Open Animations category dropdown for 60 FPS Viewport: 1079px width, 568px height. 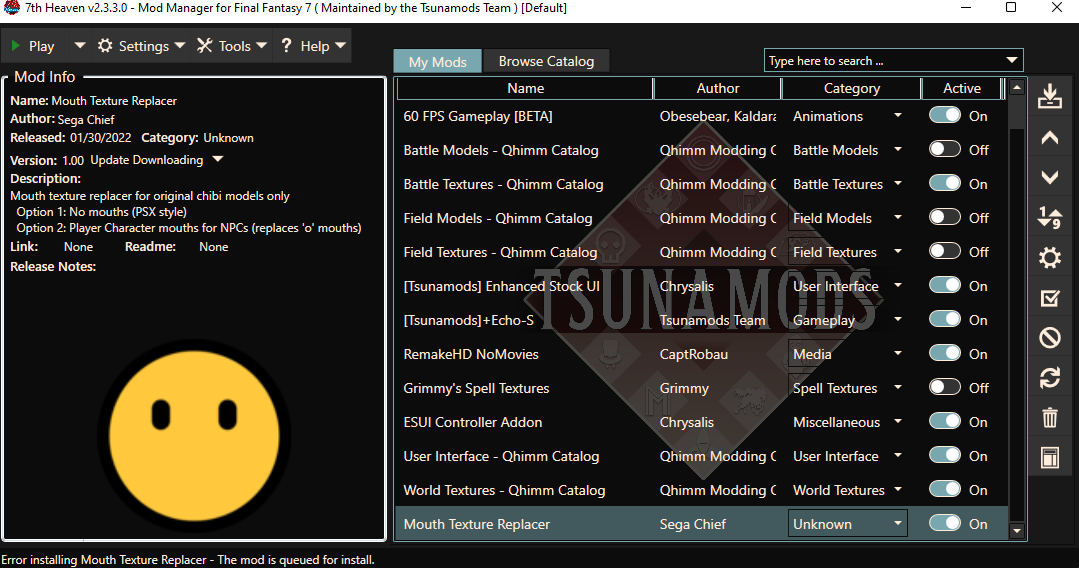897,116
